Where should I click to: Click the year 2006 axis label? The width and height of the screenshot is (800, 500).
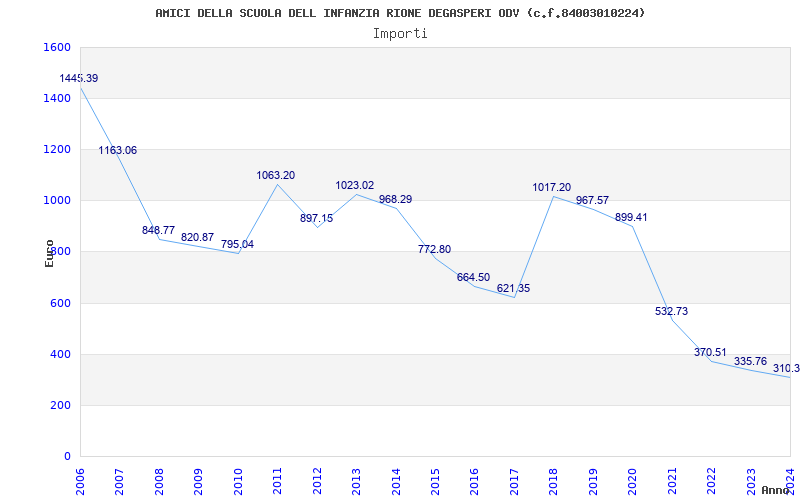80,481
